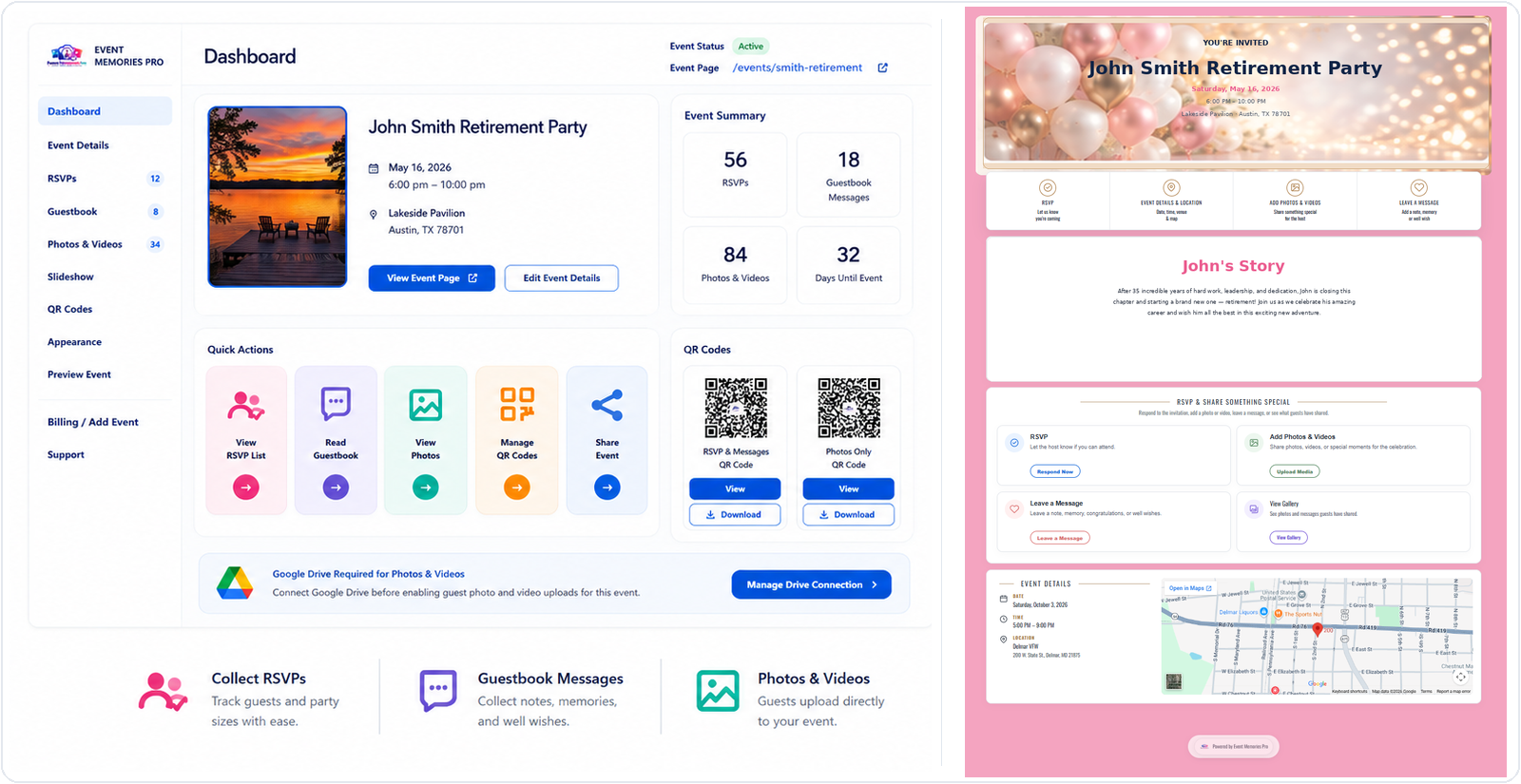
Task: Click the View Gallery purple icon
Action: click(x=1254, y=509)
